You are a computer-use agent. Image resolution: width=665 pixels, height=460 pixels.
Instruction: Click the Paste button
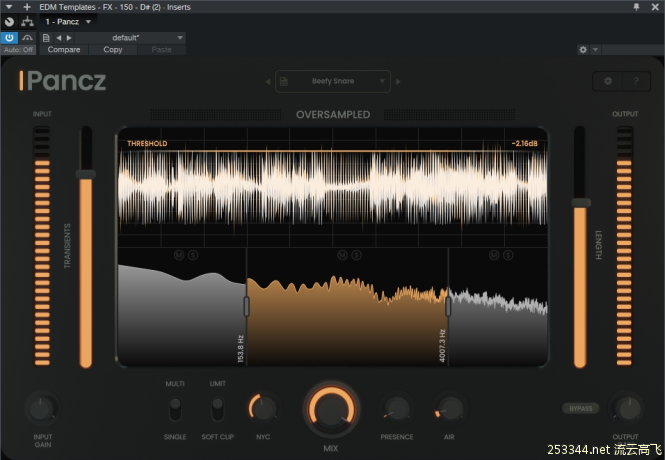162,50
